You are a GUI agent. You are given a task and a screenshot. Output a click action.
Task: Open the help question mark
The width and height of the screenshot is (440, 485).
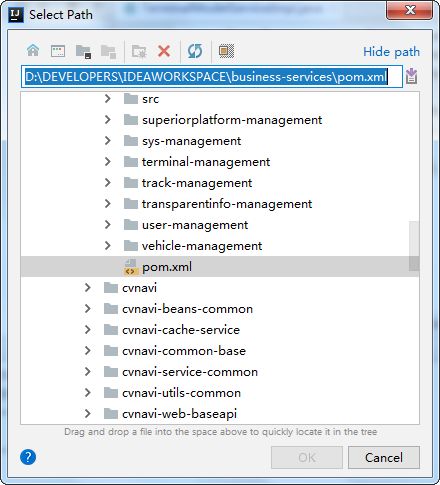point(28,457)
